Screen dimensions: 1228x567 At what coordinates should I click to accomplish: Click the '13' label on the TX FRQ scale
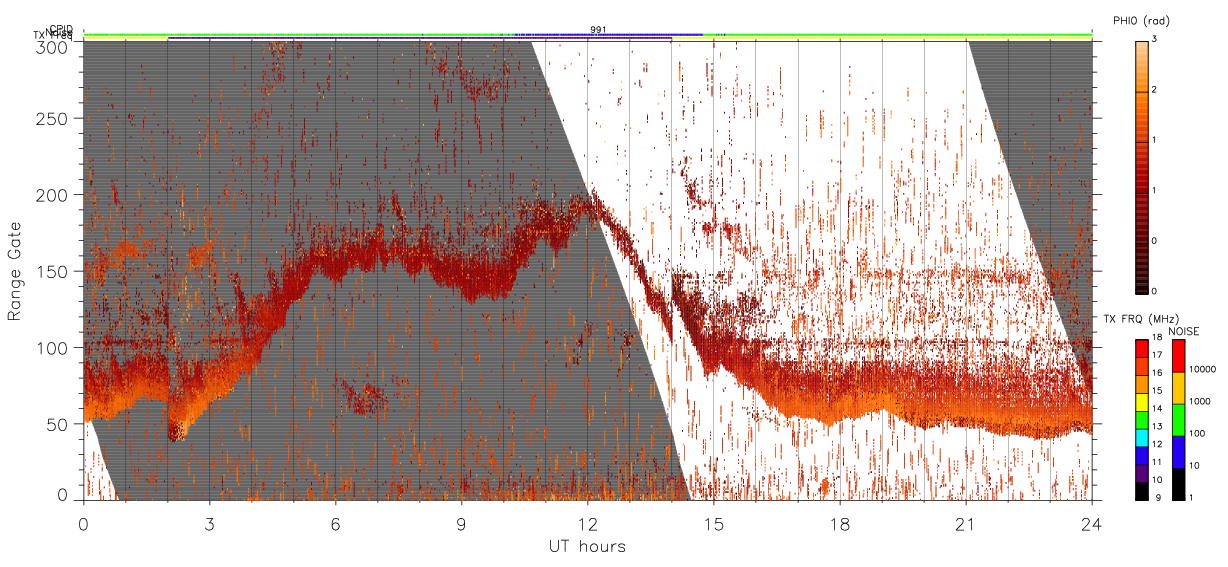(1157, 426)
